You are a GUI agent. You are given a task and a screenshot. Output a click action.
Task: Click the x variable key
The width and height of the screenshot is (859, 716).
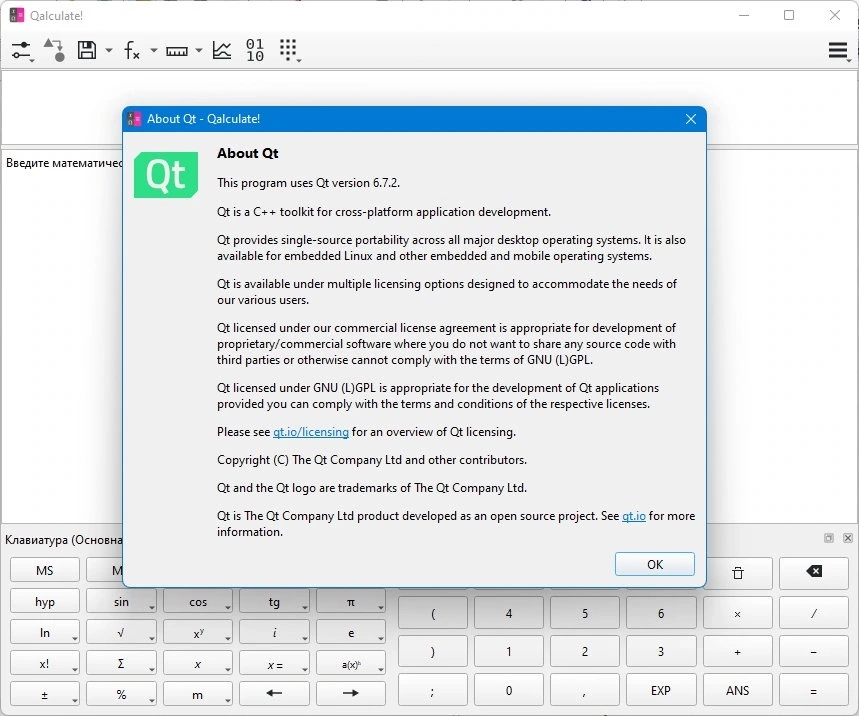(x=198, y=663)
